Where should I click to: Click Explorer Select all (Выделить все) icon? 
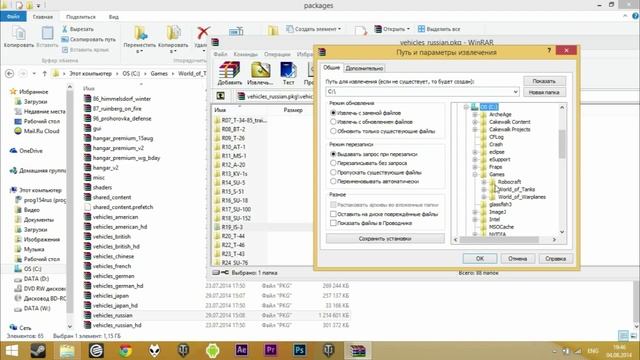click(x=421, y=29)
